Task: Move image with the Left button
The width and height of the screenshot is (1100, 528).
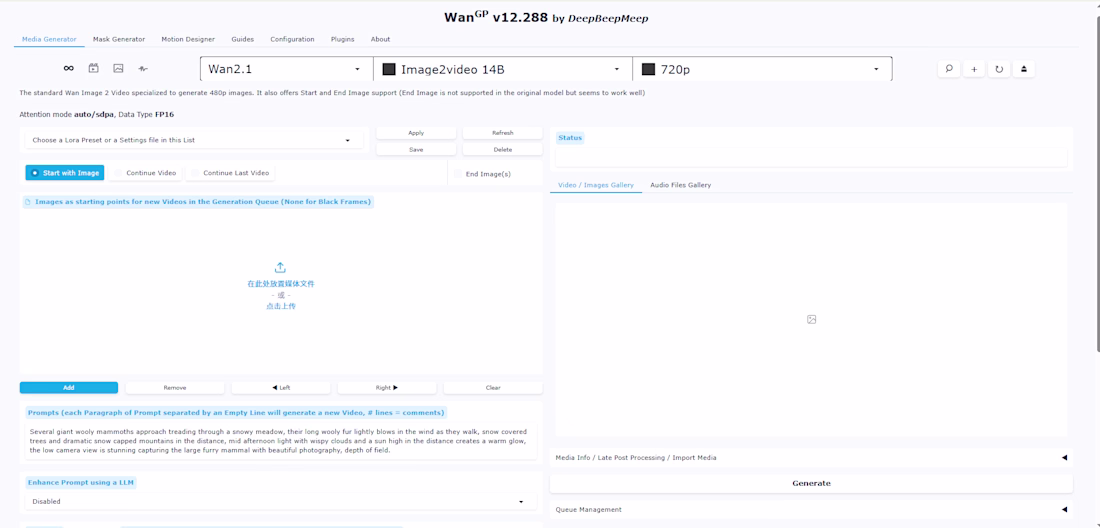Action: pyautogui.click(x=281, y=388)
